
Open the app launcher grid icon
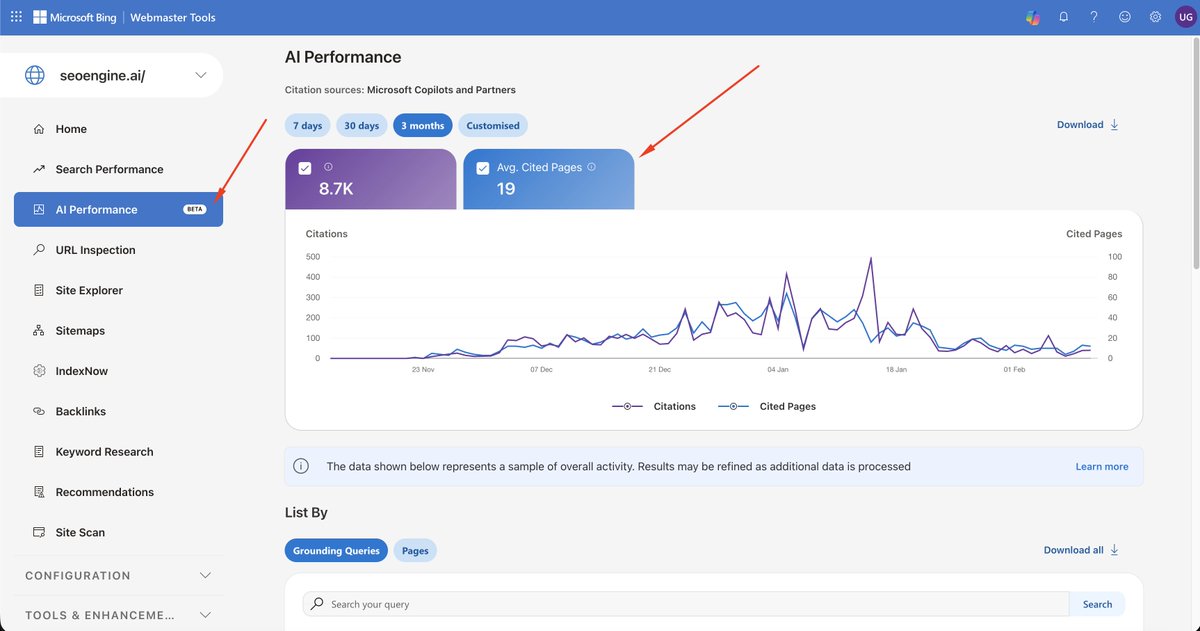click(15, 17)
